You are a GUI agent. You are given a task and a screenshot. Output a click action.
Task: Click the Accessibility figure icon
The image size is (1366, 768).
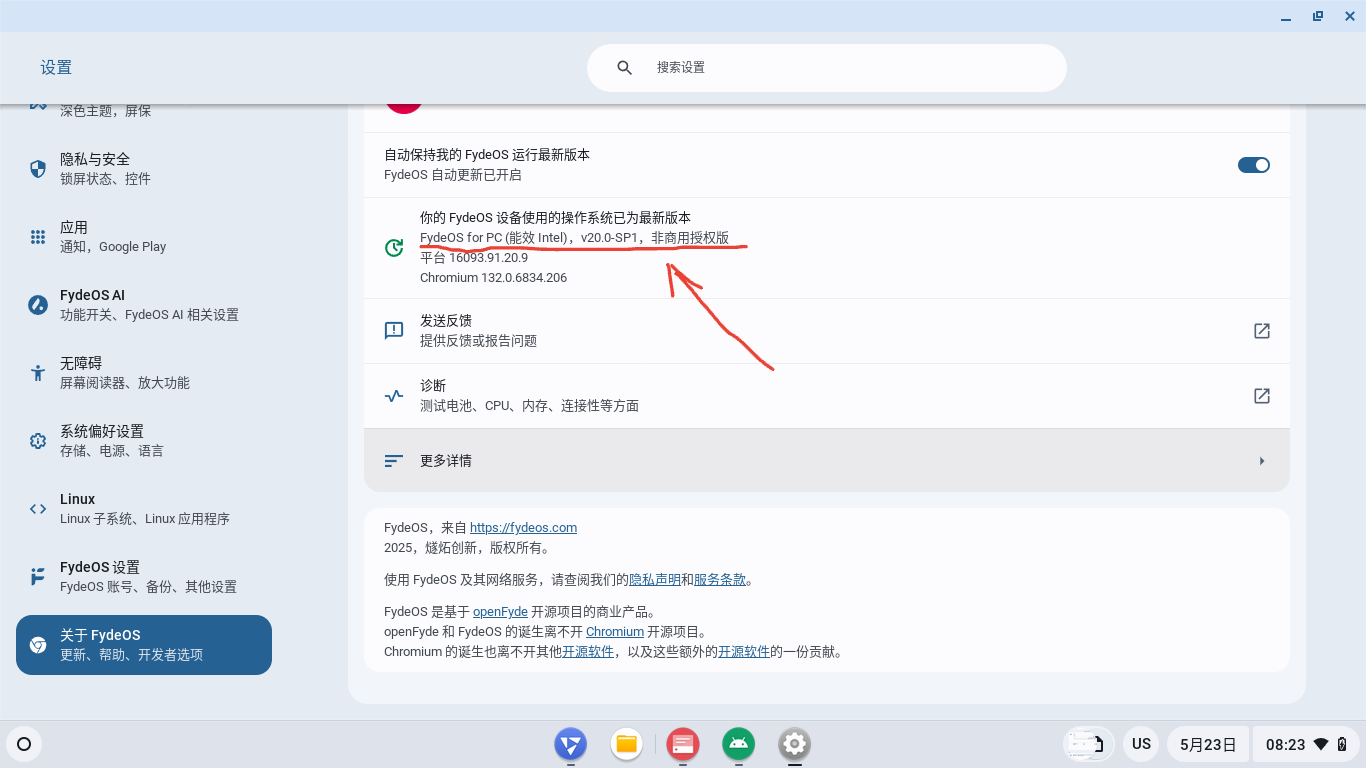click(x=38, y=373)
